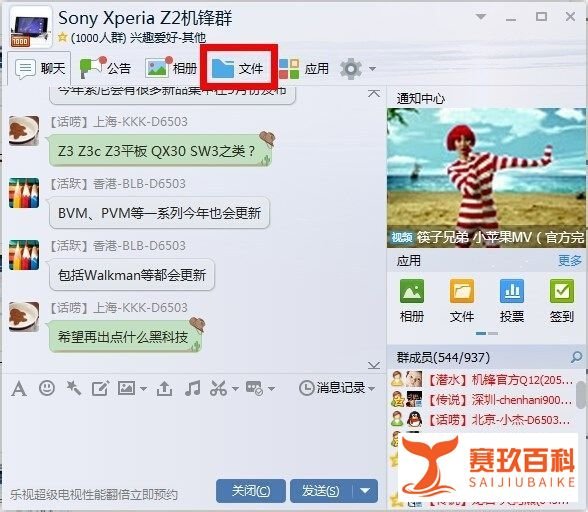Click the Sony Xperia Z2机锋群 title
The width and height of the screenshot is (588, 512).
[145, 18]
